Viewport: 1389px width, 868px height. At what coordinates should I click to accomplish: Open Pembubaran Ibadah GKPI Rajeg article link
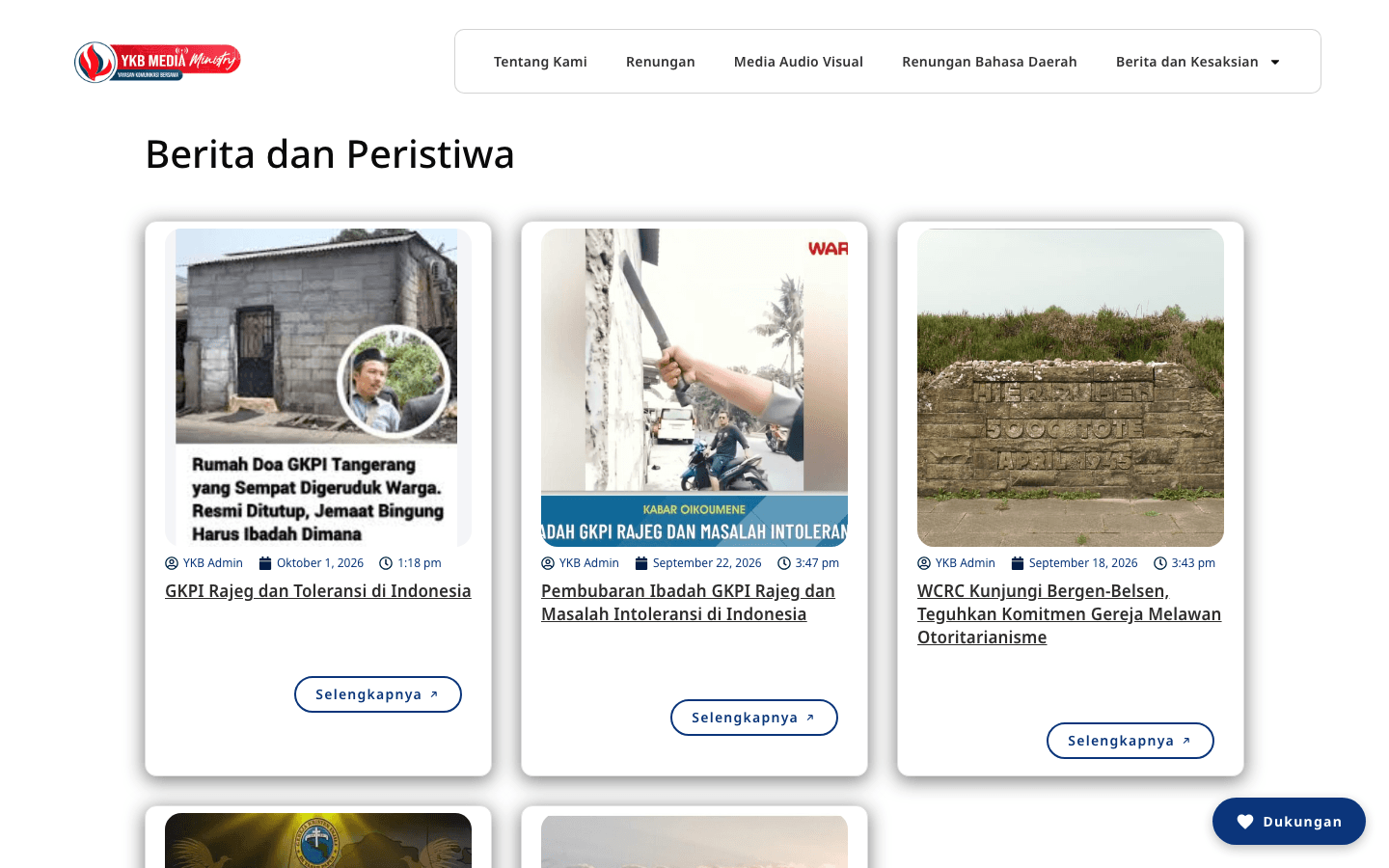click(x=688, y=603)
